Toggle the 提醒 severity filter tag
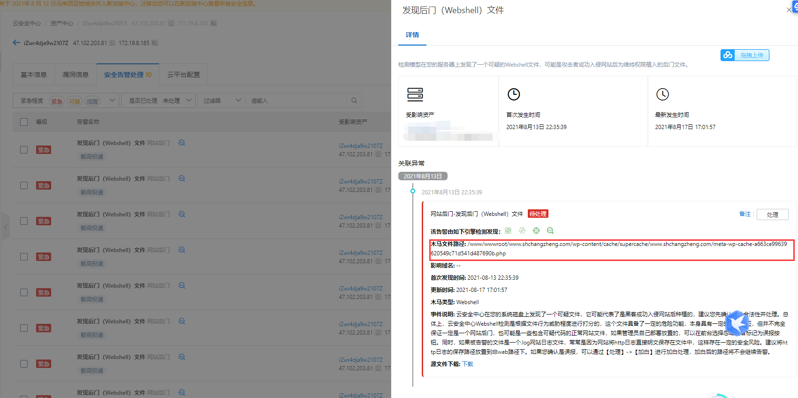 tap(92, 101)
